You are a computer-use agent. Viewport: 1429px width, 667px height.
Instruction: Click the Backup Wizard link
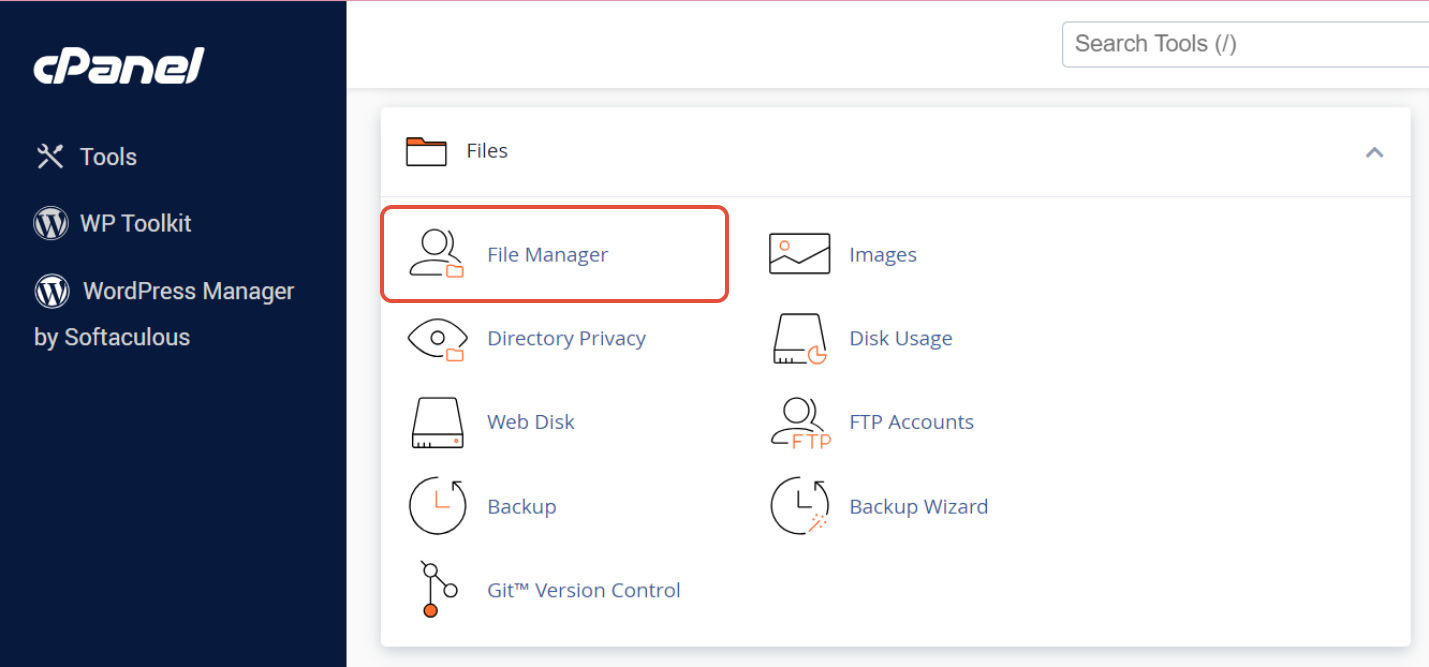918,507
